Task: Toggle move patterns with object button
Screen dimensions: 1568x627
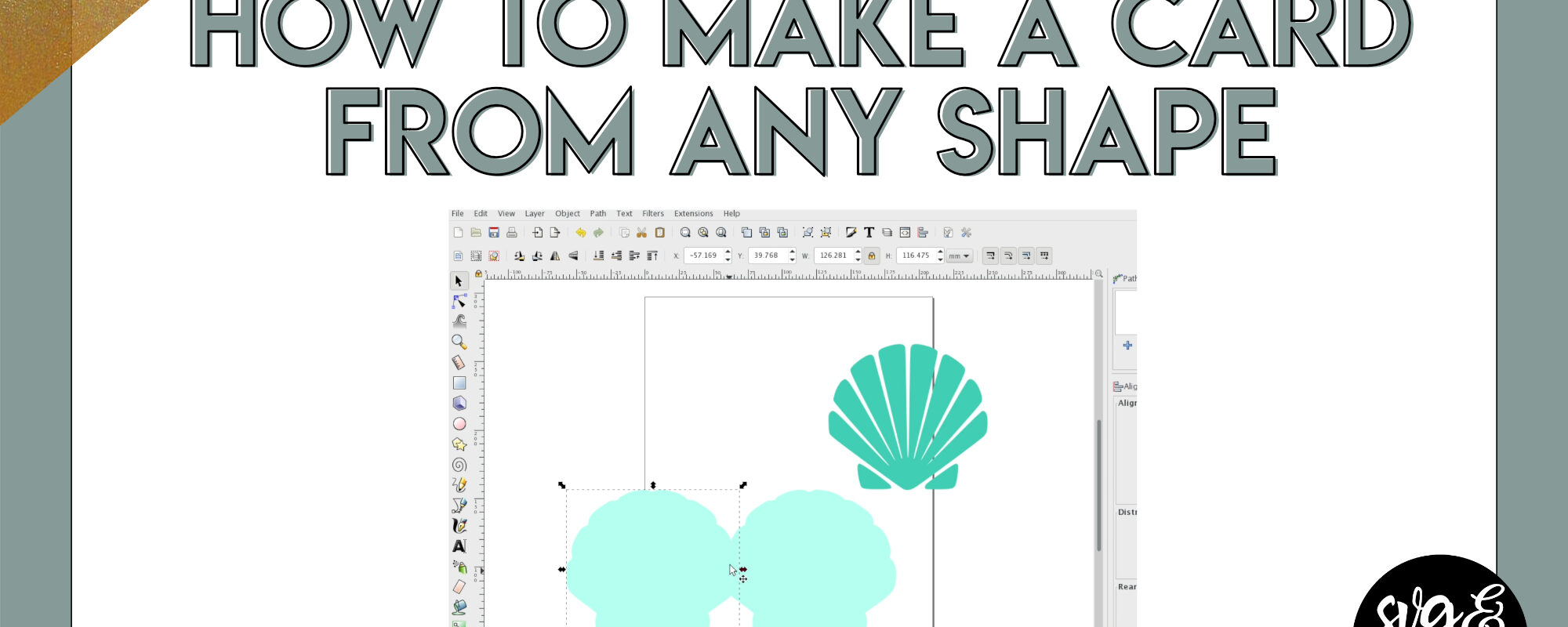Action: pos(1044,256)
